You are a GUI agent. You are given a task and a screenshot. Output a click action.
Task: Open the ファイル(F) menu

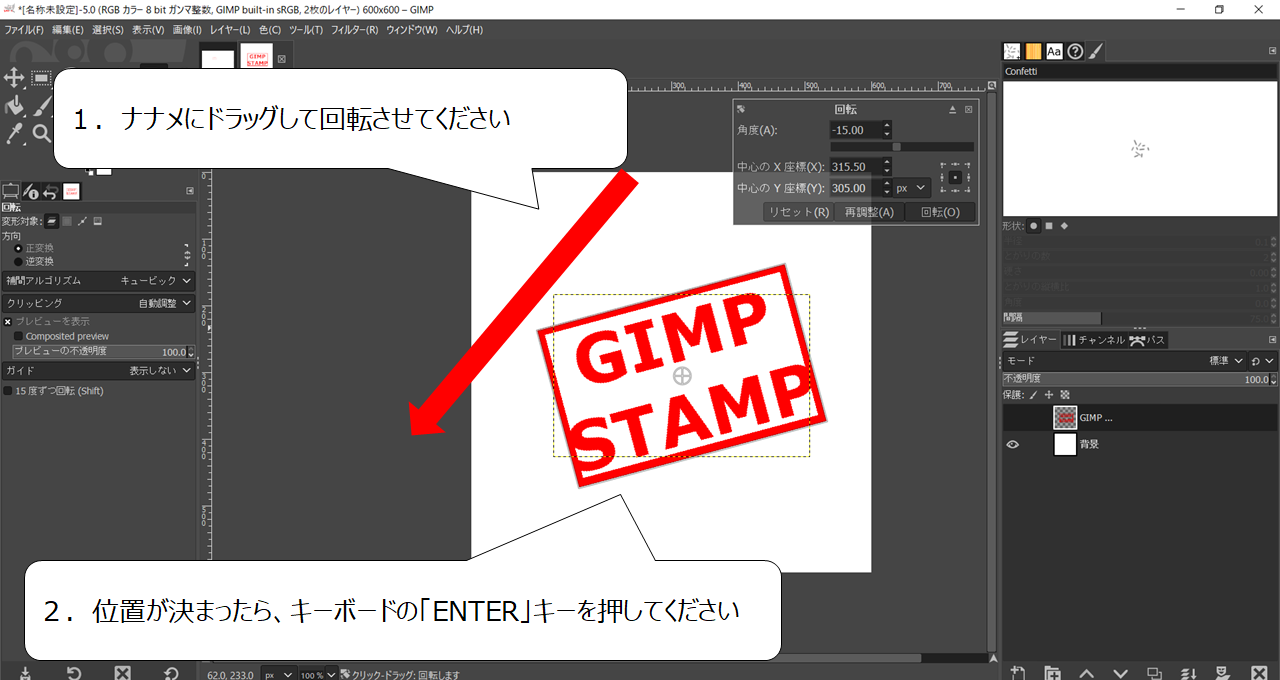pos(24,30)
